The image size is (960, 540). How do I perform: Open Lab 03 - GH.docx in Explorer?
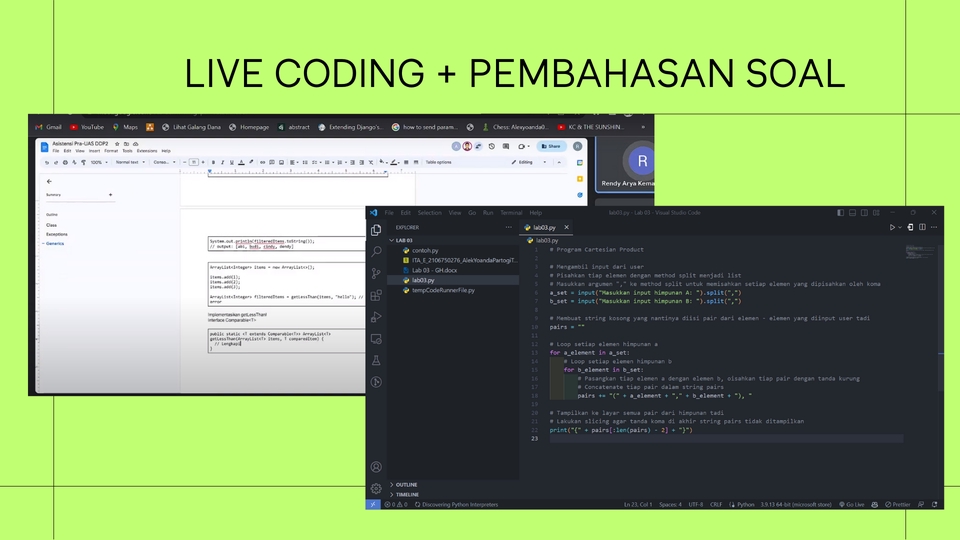pyautogui.click(x=453, y=270)
